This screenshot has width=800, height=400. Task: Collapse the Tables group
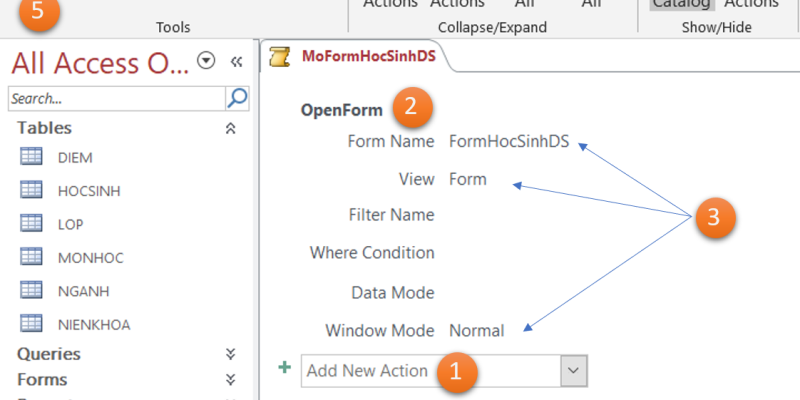(x=230, y=129)
